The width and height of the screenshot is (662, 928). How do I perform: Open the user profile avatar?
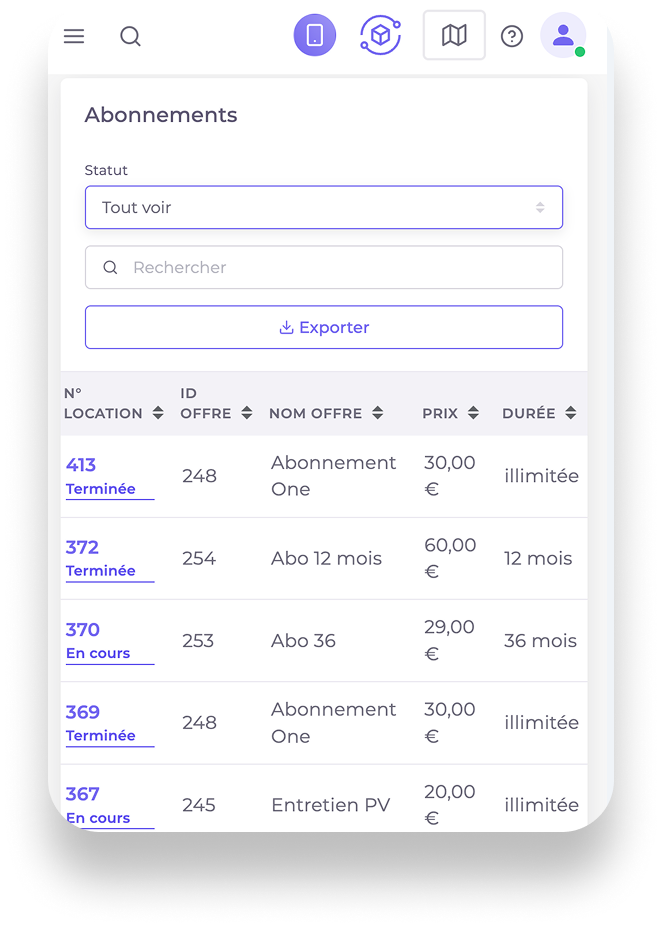563,36
